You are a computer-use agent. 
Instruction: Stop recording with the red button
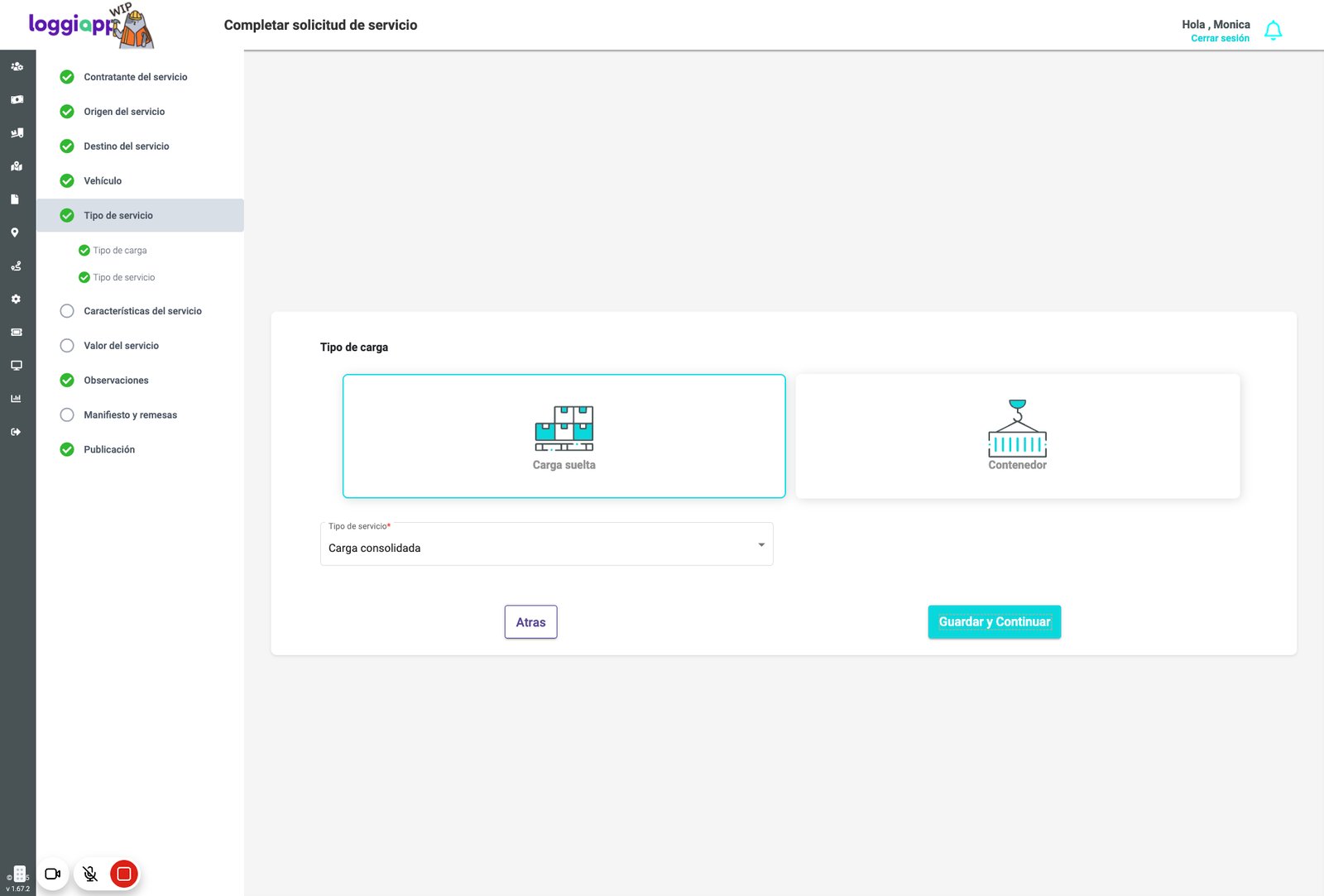(124, 874)
